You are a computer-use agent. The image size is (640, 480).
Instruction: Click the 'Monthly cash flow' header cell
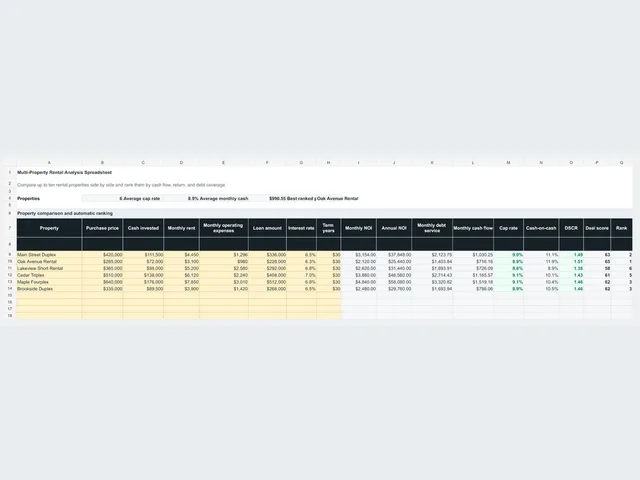[x=473, y=228]
